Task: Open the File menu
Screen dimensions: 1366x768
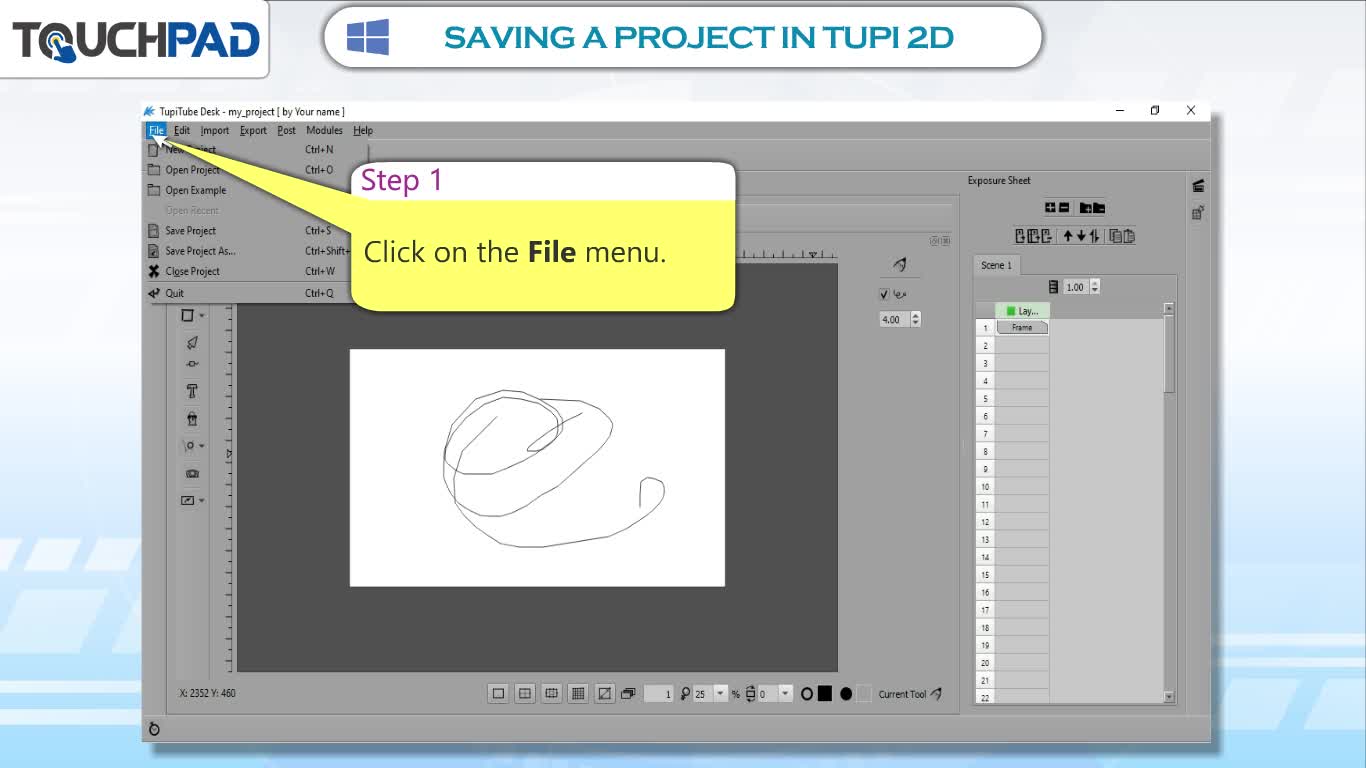Action: 156,130
